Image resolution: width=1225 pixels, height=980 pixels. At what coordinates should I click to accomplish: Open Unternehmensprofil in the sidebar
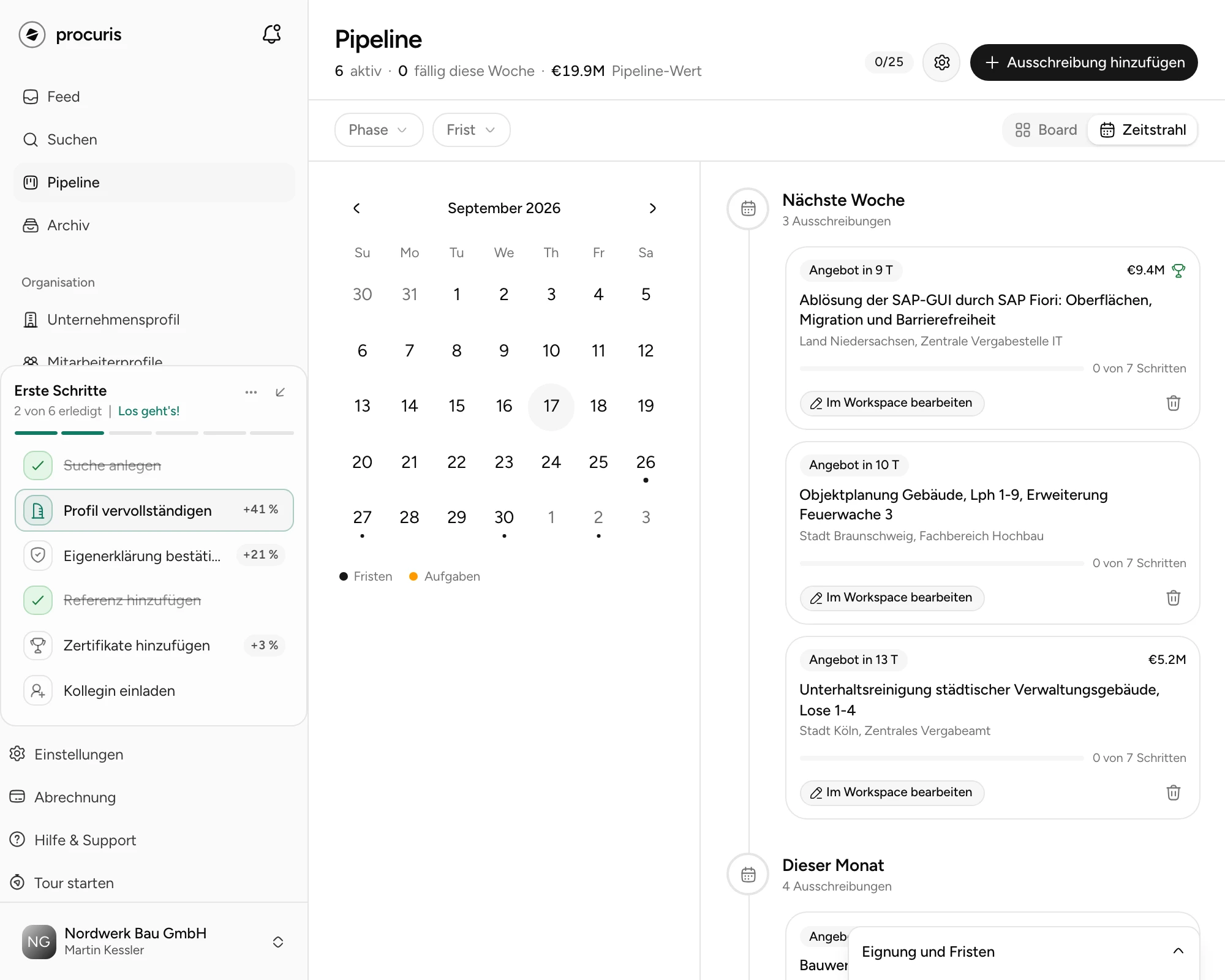pyautogui.click(x=153, y=320)
